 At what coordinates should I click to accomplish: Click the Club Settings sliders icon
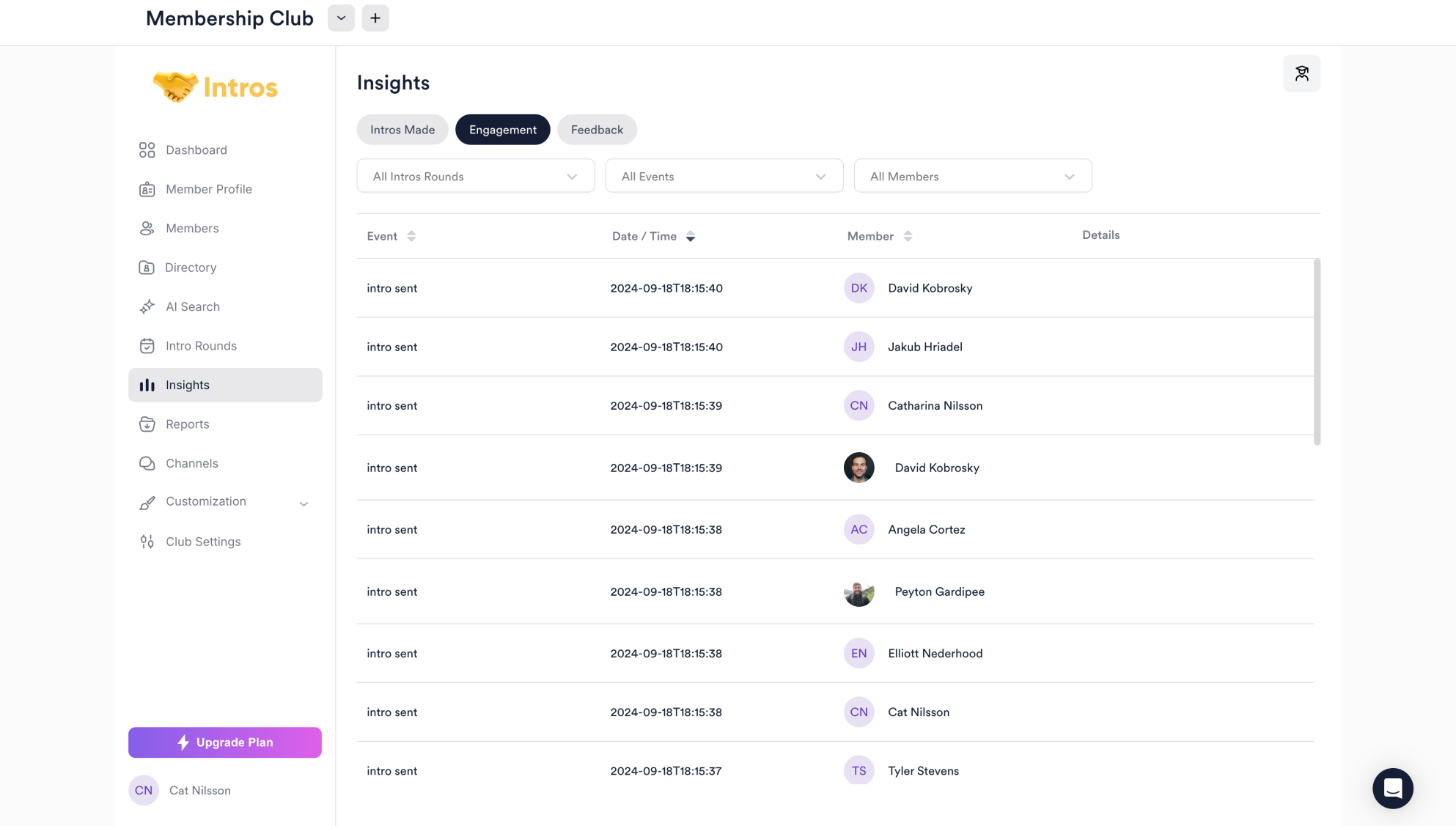tap(147, 542)
